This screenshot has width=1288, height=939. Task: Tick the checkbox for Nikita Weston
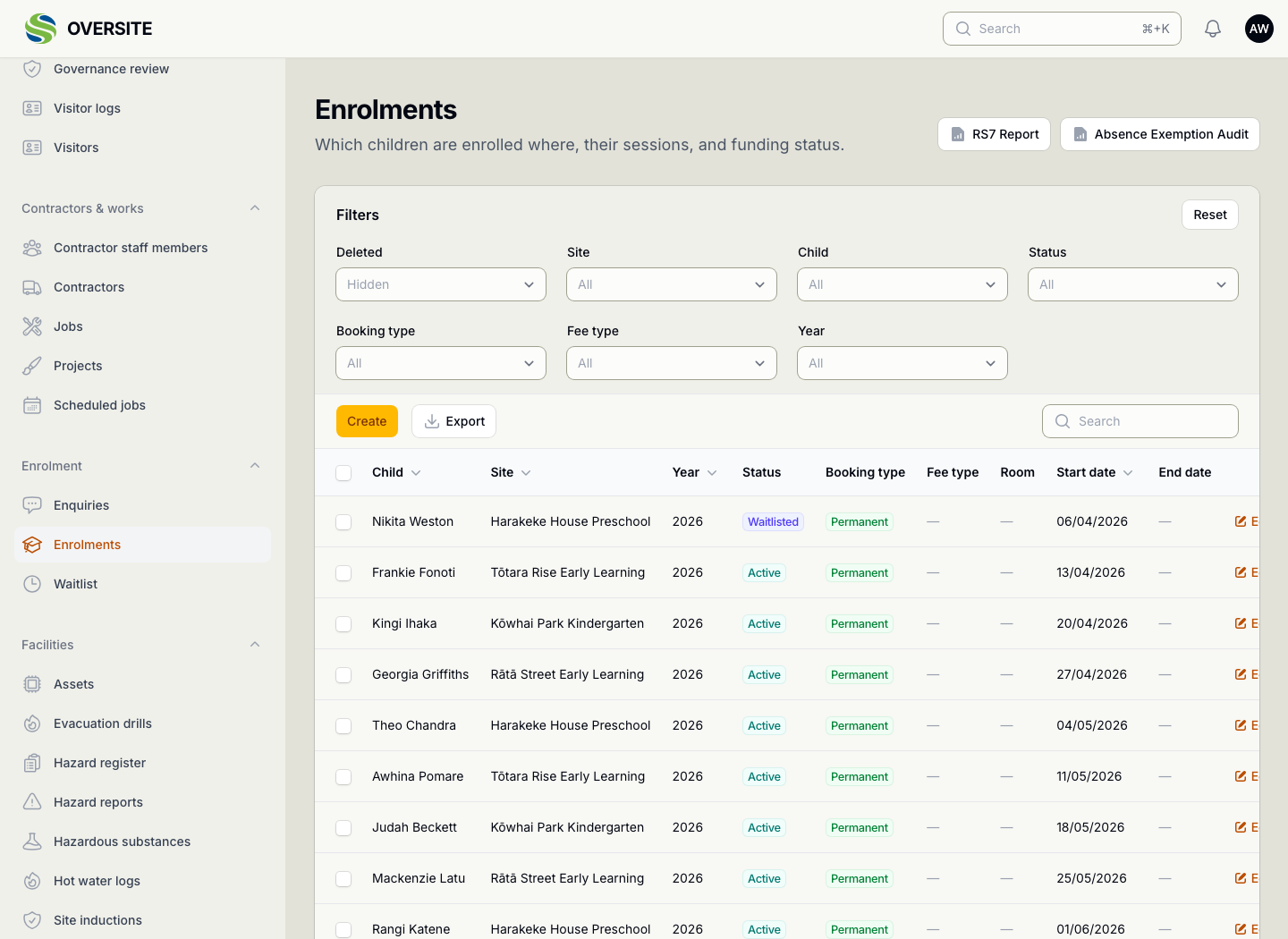pyautogui.click(x=343, y=522)
